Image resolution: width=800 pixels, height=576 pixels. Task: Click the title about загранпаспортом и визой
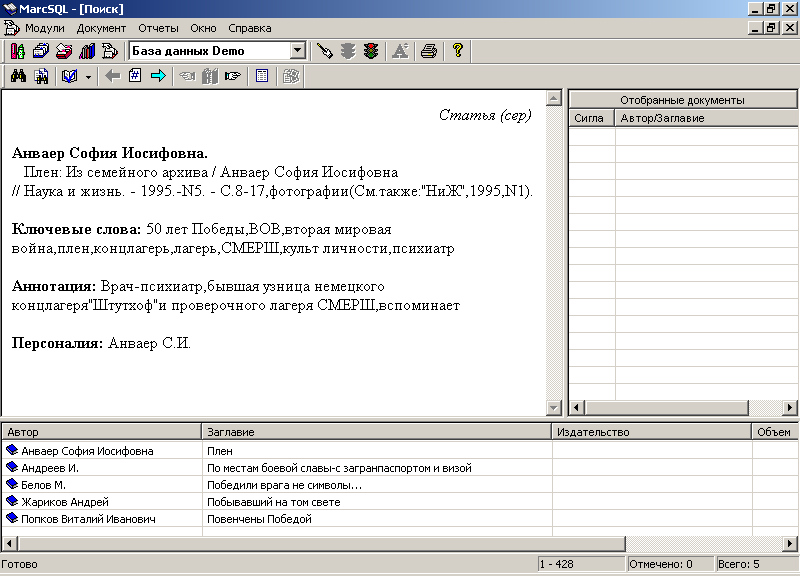click(339, 468)
